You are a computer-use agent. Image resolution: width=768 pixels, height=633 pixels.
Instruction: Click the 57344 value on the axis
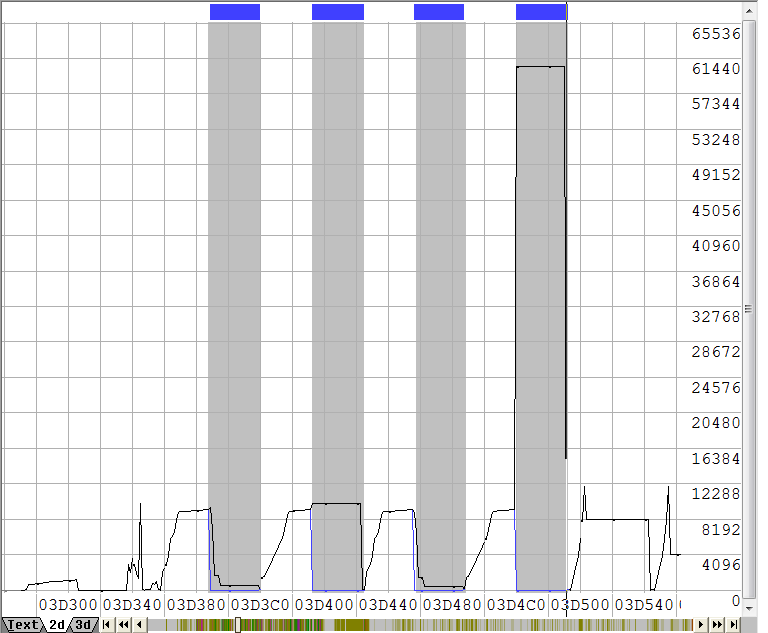[716, 104]
